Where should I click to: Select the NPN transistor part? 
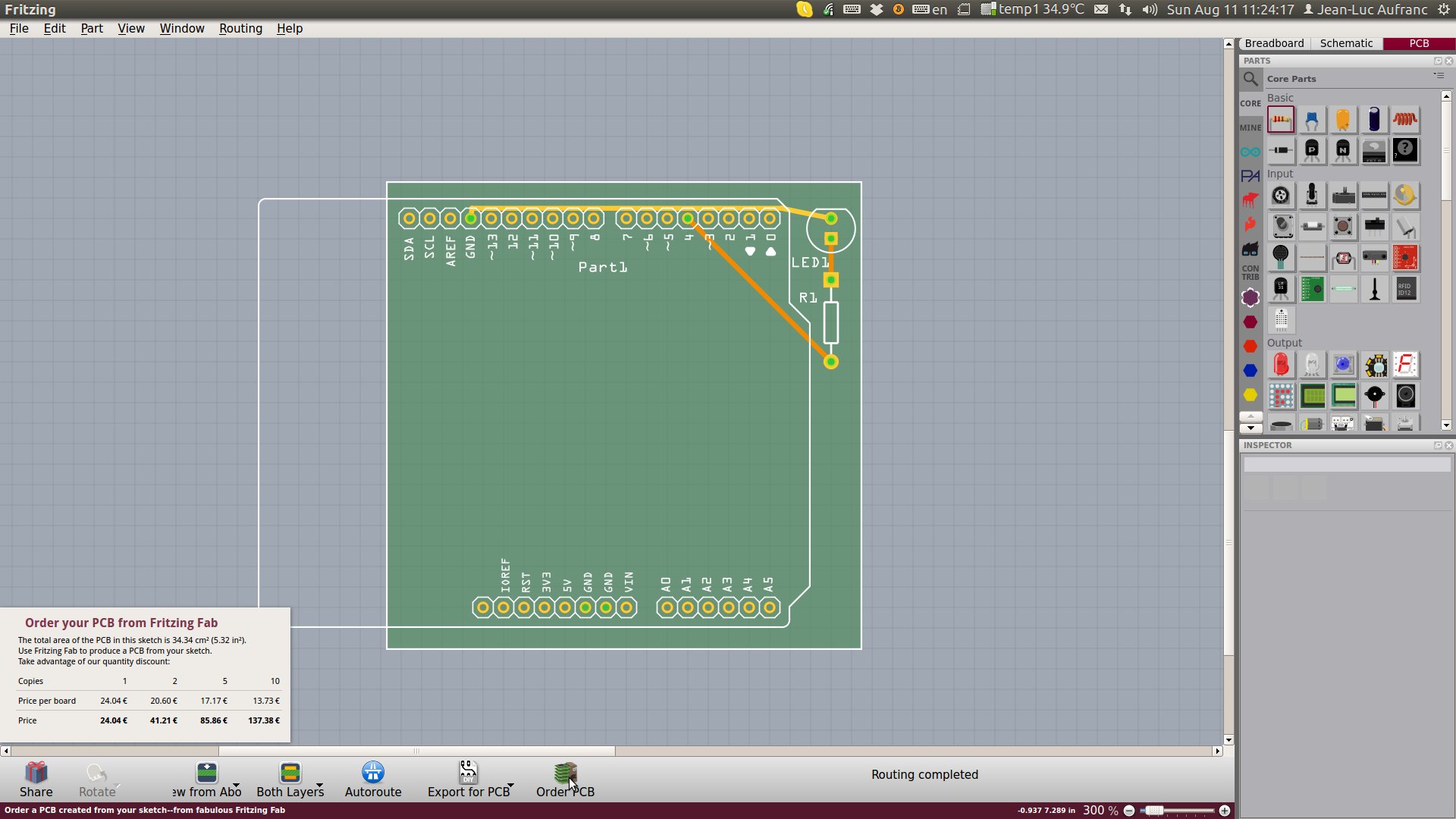click(1343, 150)
